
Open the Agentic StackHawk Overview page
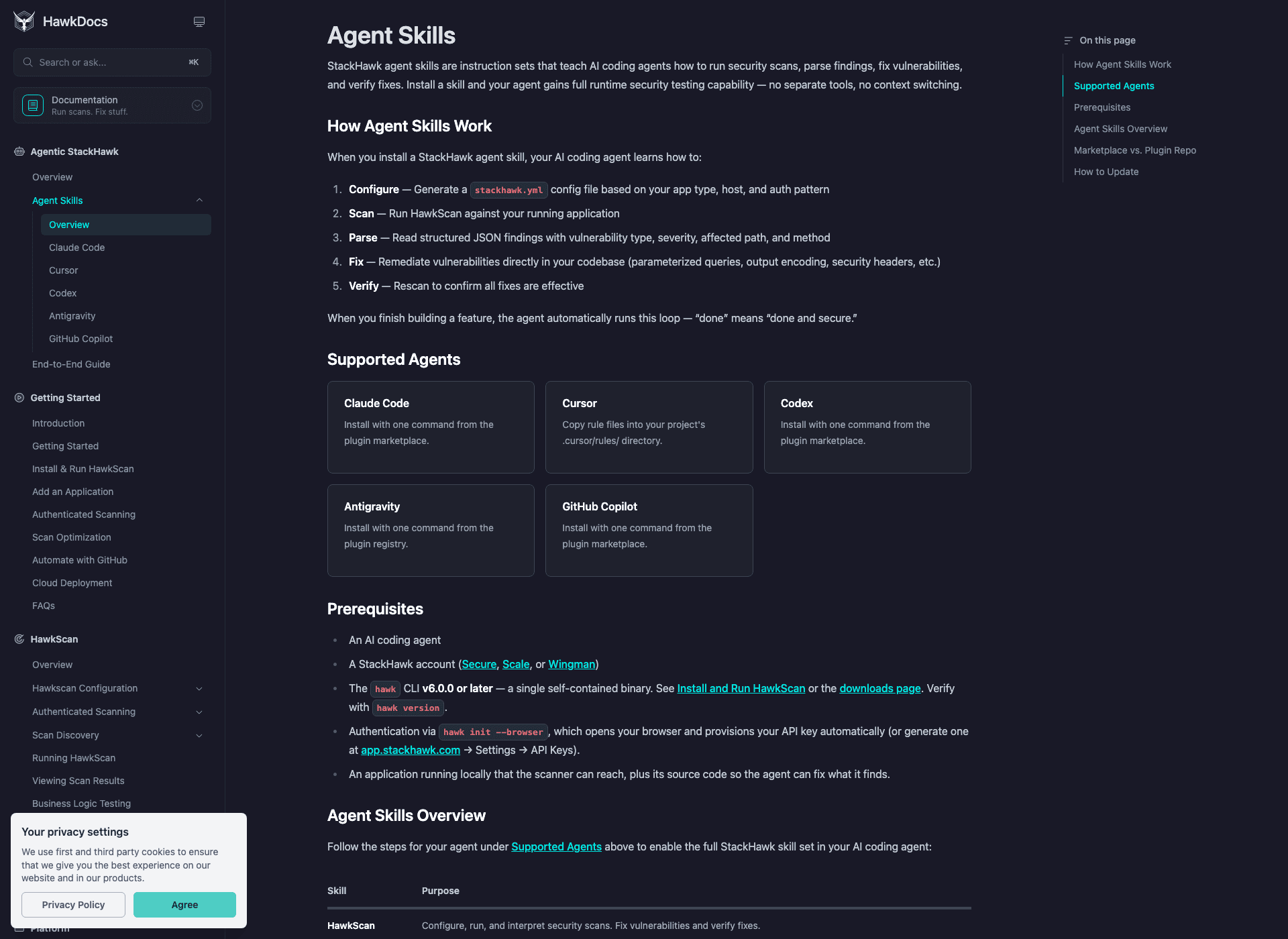pos(52,177)
